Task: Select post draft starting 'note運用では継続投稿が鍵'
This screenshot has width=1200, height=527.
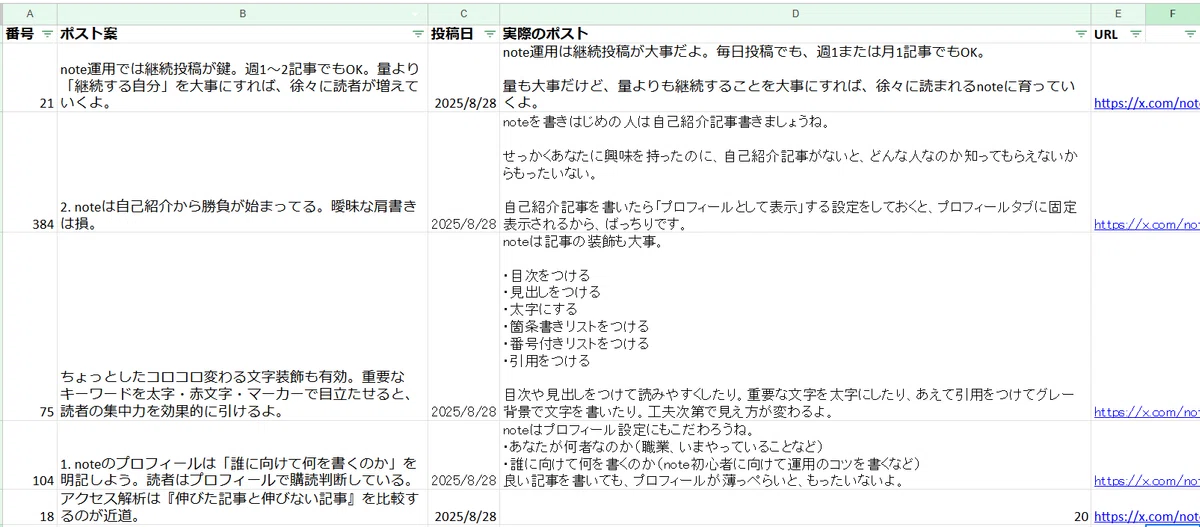Action: (x=243, y=78)
